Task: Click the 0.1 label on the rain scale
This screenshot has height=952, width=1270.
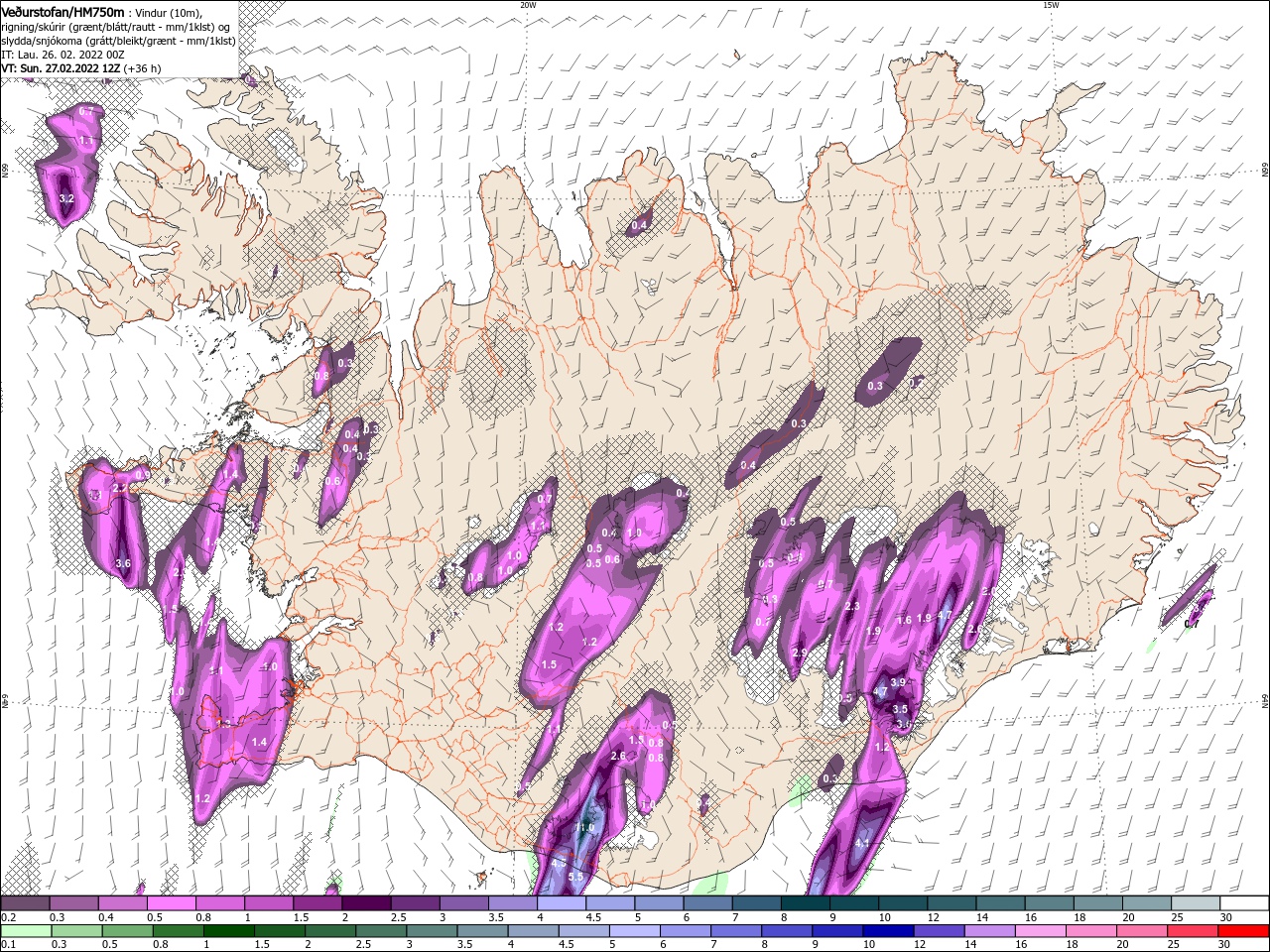Action: 8,944
